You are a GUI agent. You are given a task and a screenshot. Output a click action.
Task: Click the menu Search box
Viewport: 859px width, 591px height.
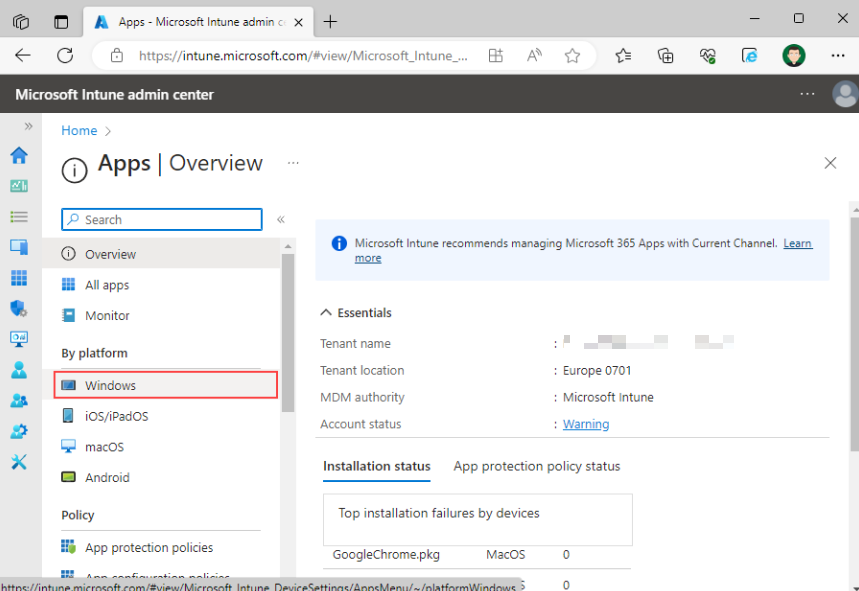[162, 220]
